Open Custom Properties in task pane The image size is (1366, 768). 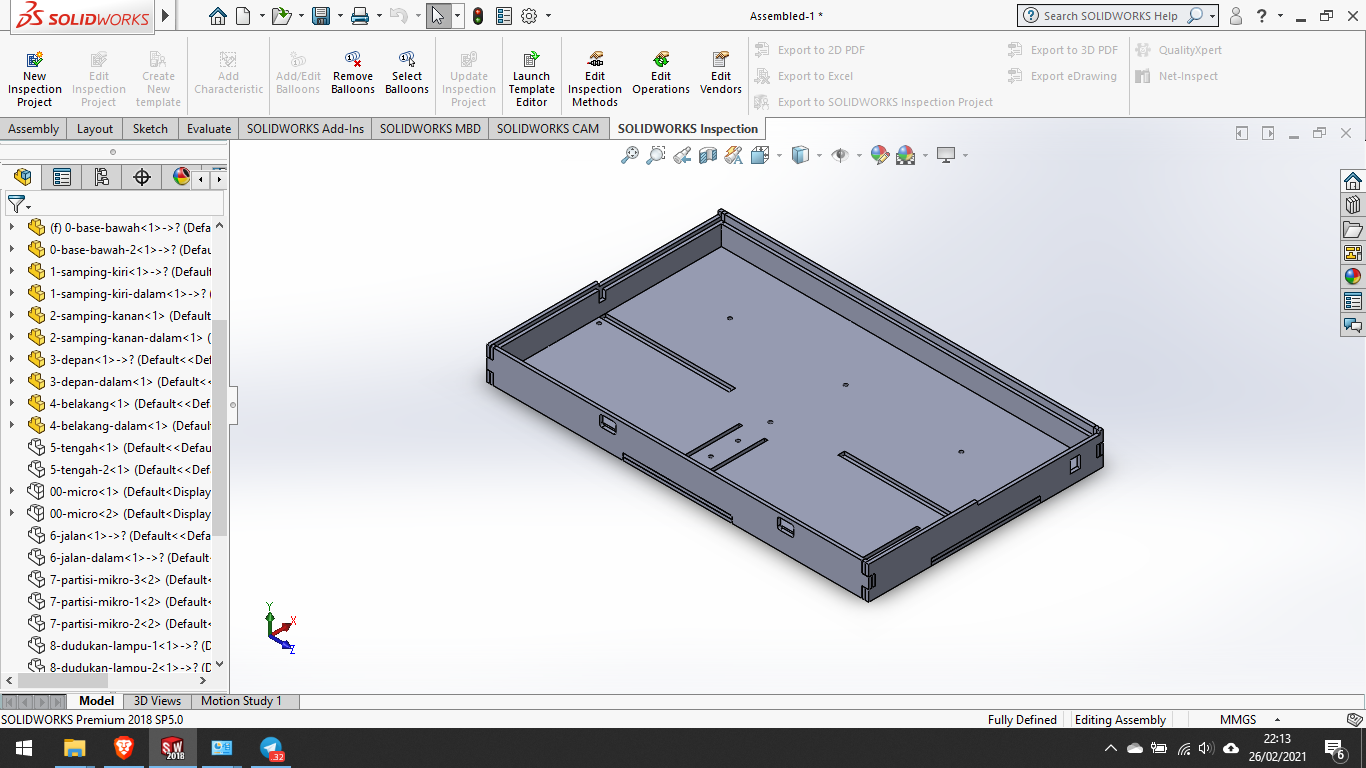pos(1353,301)
